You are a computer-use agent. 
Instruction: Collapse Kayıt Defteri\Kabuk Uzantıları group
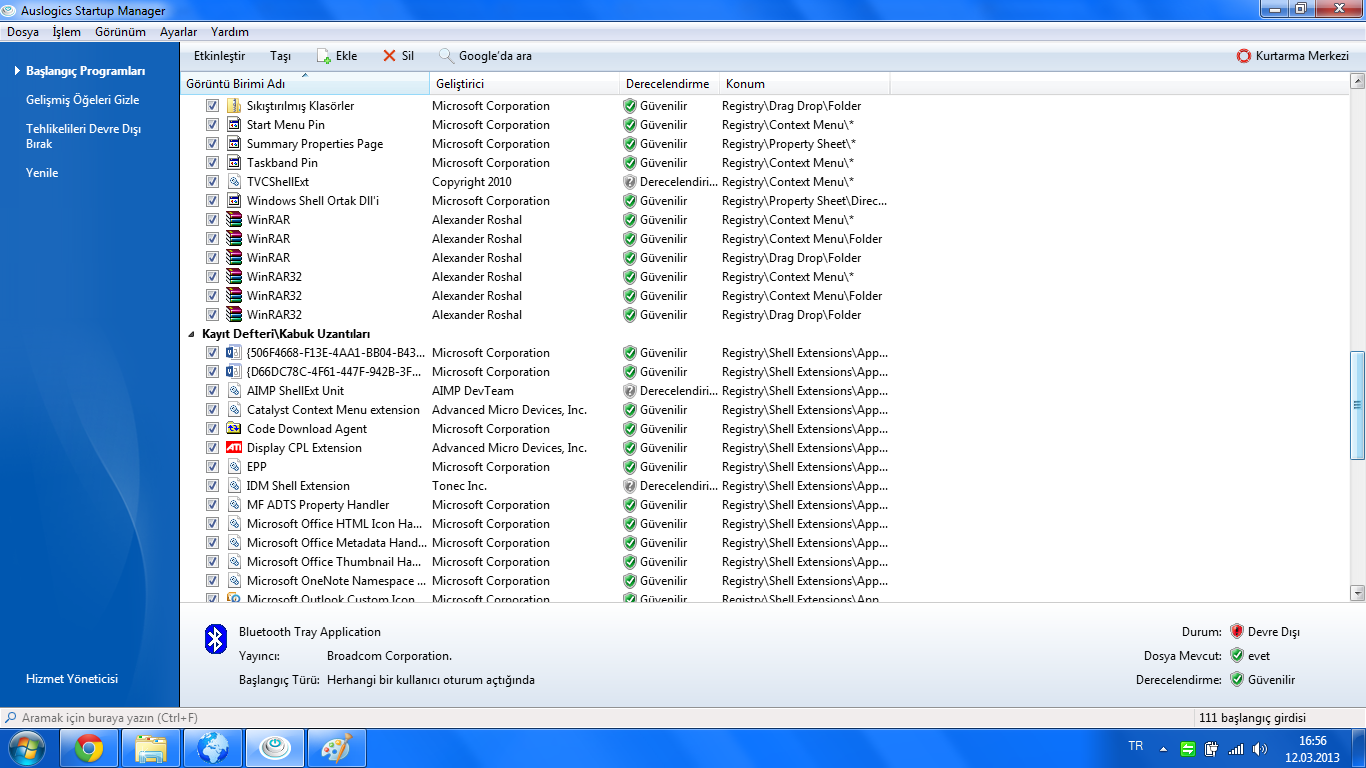click(x=191, y=334)
